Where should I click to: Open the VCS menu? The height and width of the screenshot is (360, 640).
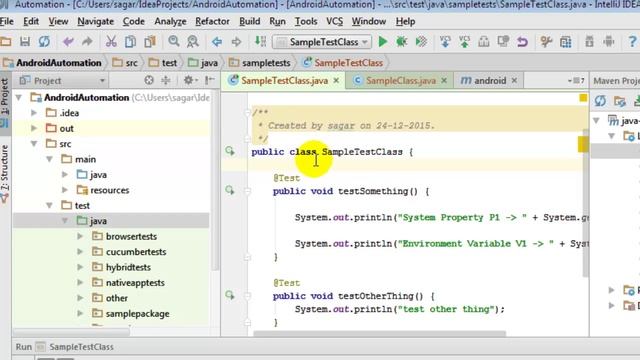334,21
